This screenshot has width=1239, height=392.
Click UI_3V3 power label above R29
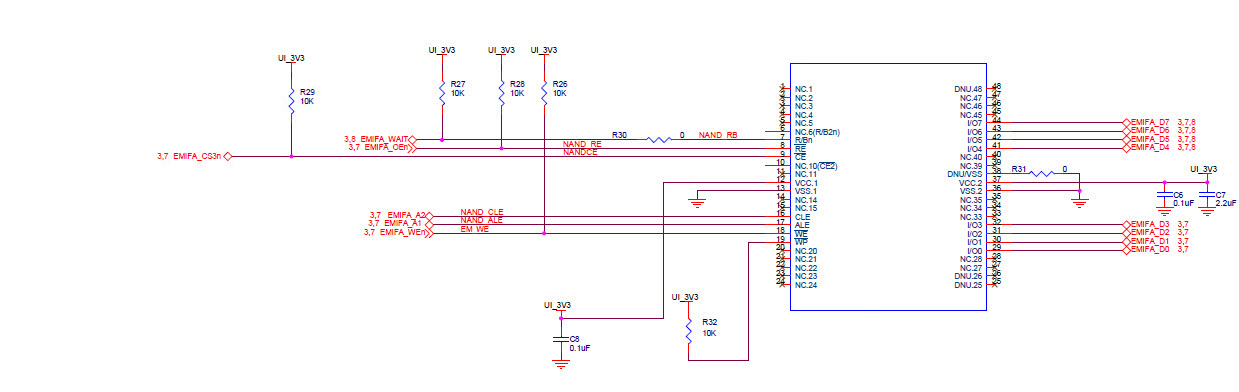tap(291, 58)
